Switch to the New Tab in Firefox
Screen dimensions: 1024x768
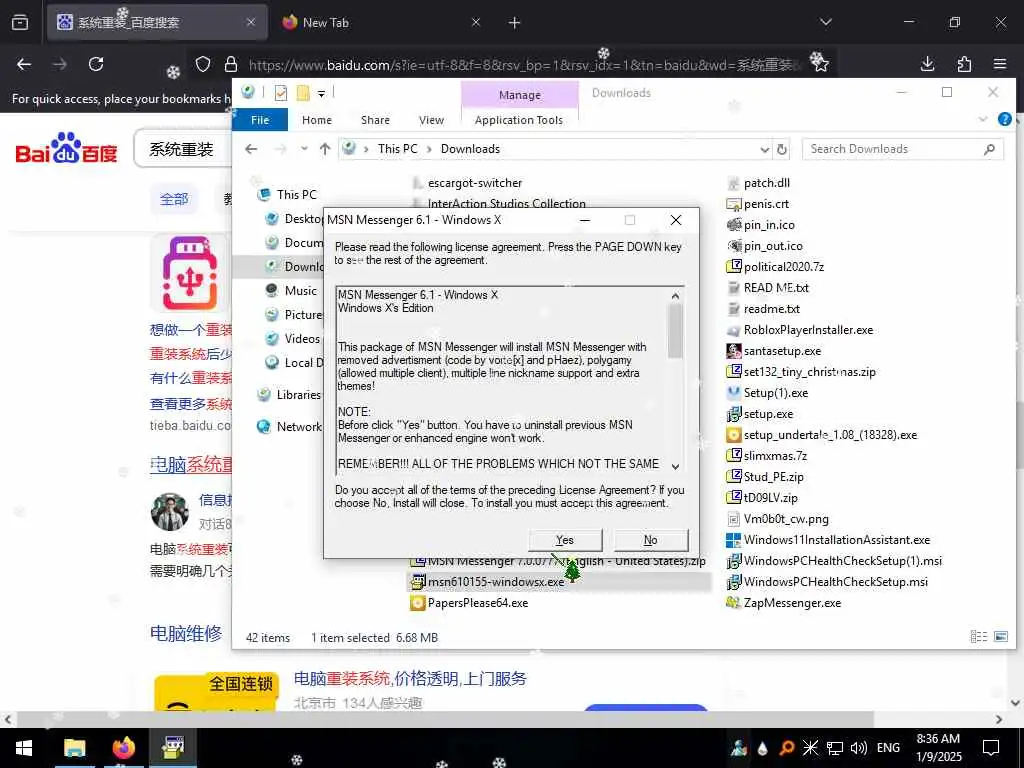click(x=381, y=22)
